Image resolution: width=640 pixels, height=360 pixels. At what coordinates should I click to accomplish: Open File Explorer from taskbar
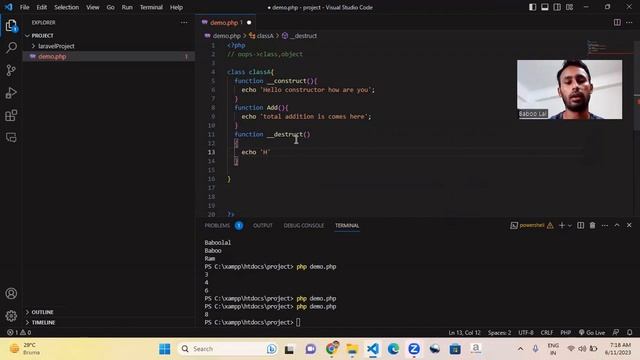coord(352,349)
